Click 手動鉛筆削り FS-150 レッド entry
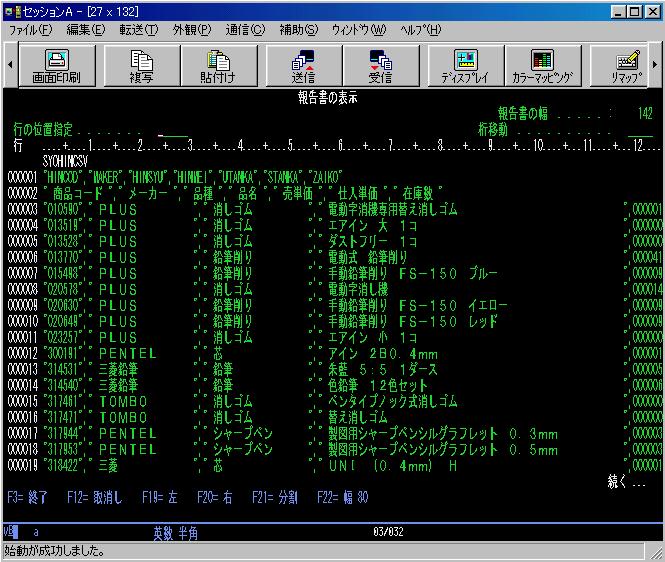 click(x=413, y=322)
